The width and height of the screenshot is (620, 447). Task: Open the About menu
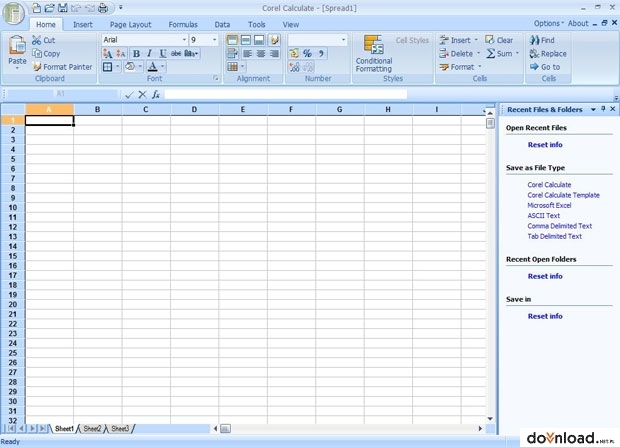[578, 23]
